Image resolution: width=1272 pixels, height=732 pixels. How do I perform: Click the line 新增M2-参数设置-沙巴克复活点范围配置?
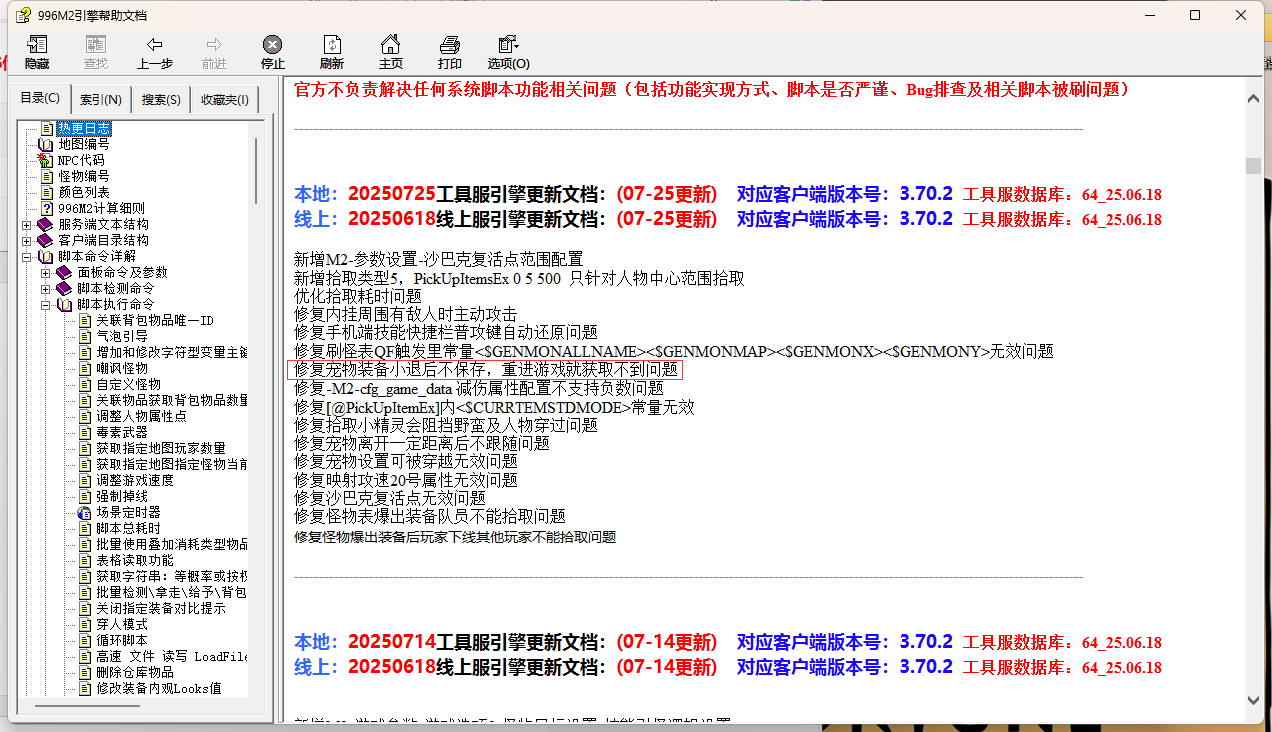point(438,259)
